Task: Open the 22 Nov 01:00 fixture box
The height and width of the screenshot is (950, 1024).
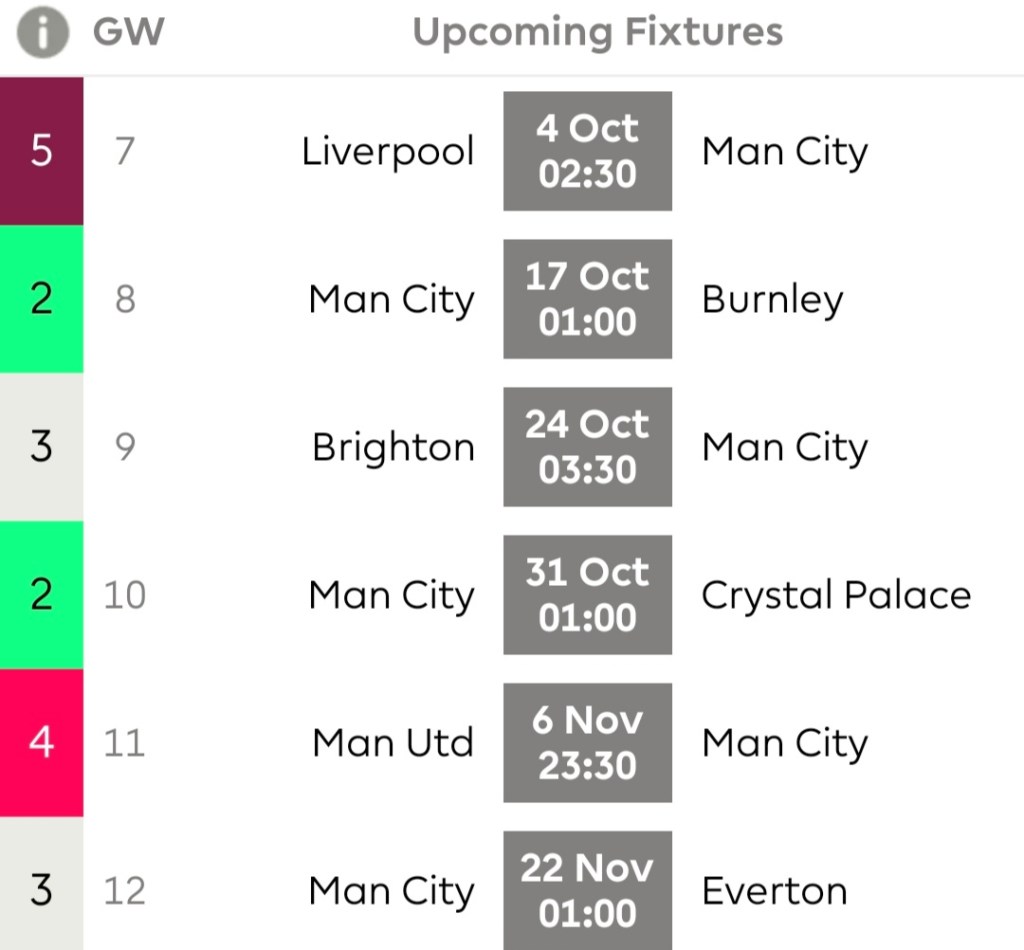Action: (x=587, y=890)
